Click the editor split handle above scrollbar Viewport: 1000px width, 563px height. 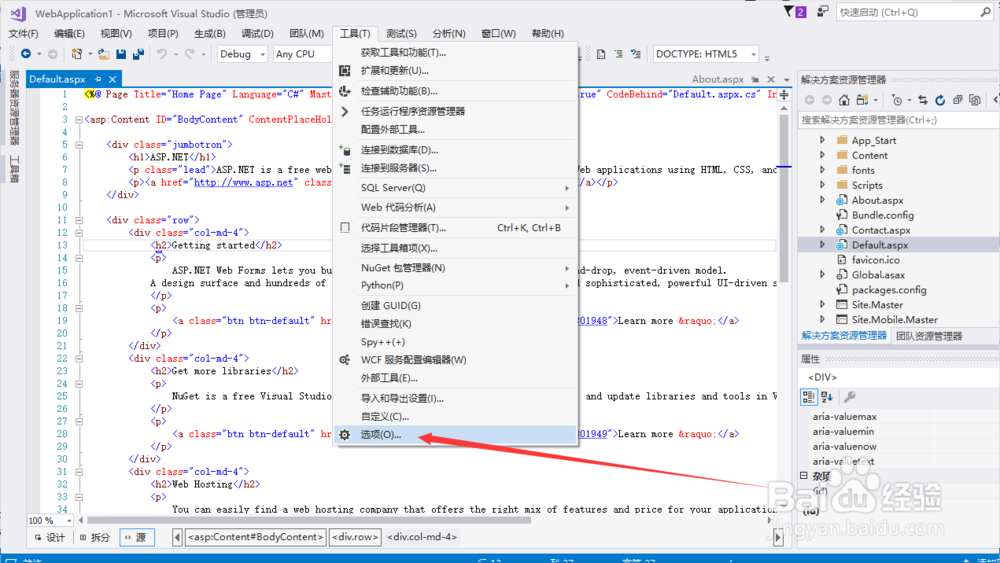pyautogui.click(x=784, y=94)
